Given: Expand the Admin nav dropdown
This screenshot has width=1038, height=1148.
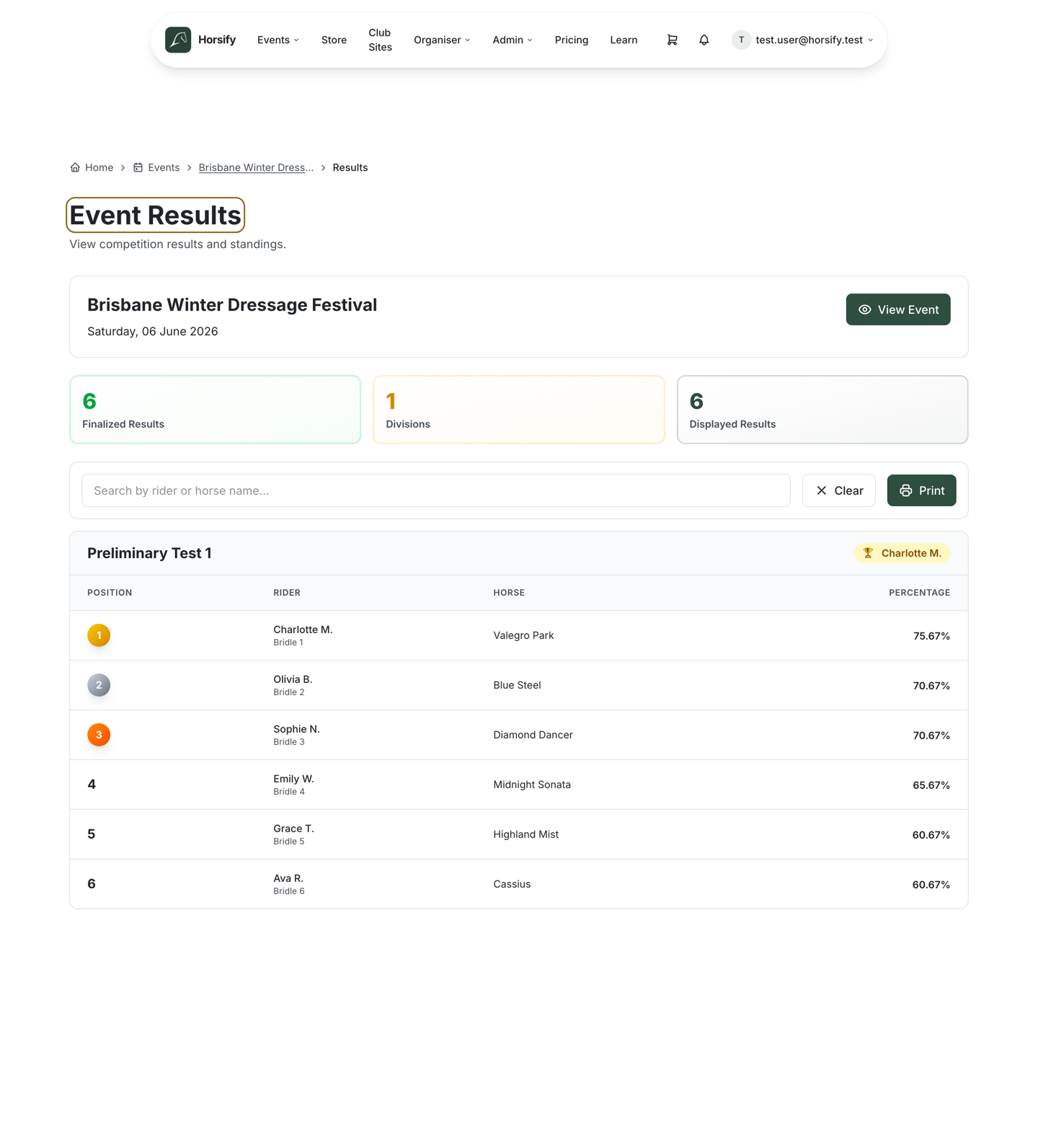Looking at the screenshot, I should (x=513, y=40).
